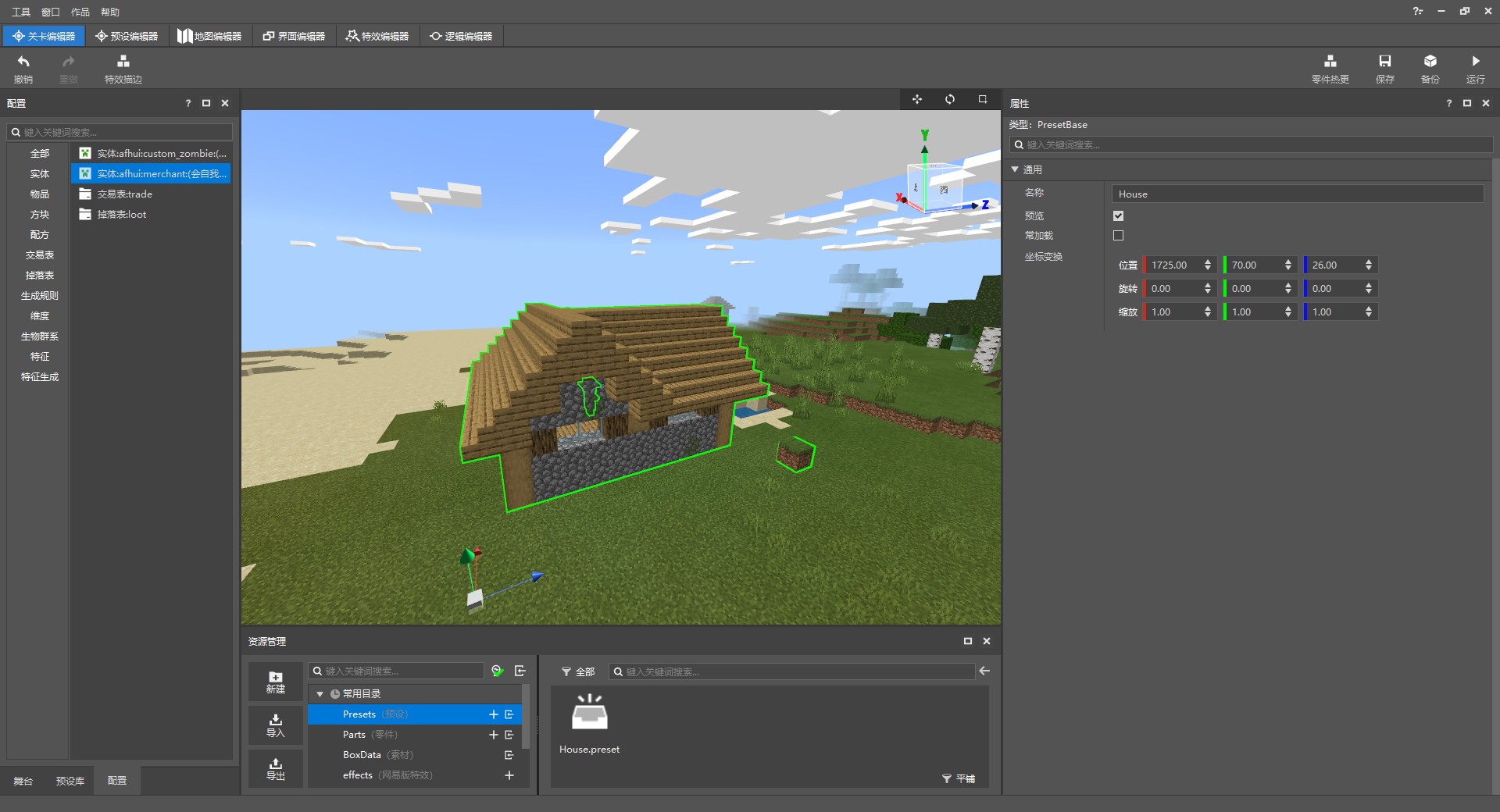Viewport: 1500px width, 812px height.
Task: Click the open-location icon on Presets row
Action: point(509,714)
